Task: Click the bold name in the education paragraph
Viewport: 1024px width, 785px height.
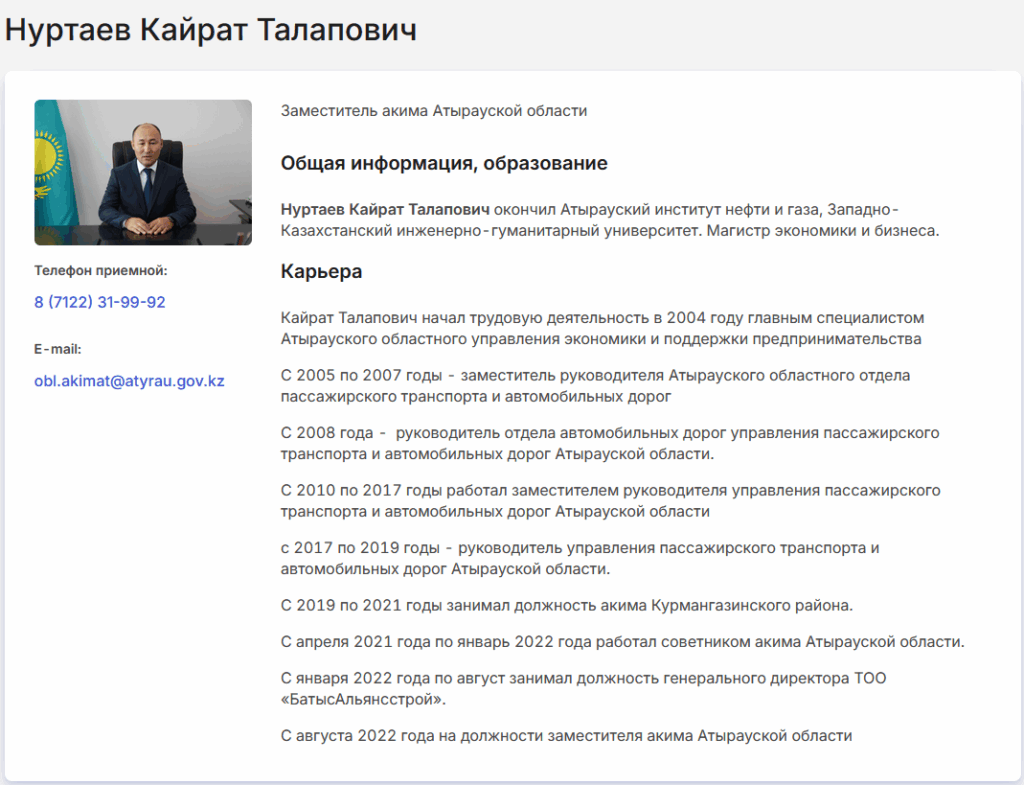Action: coord(386,209)
